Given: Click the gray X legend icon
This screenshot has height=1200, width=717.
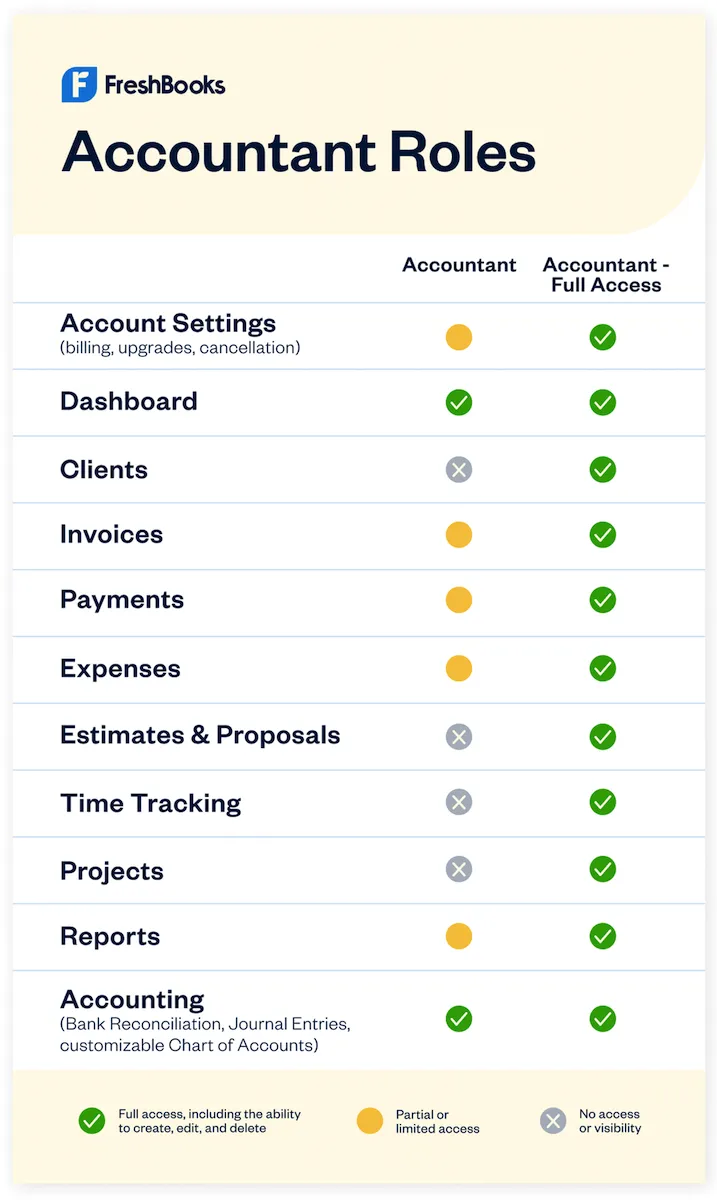Looking at the screenshot, I should 553,1121.
